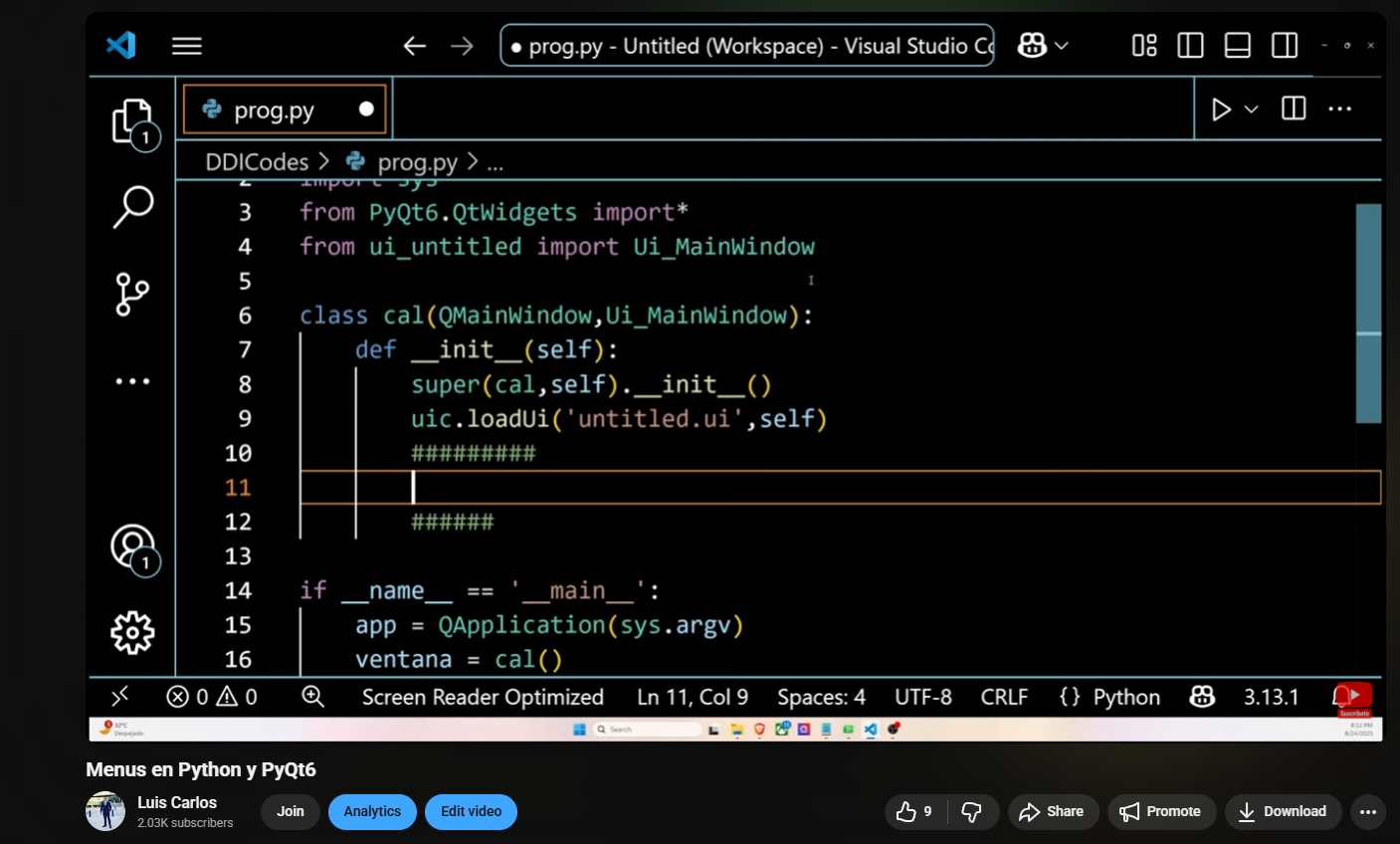Open the Search view icon
The image size is (1400, 844).
pos(132,207)
